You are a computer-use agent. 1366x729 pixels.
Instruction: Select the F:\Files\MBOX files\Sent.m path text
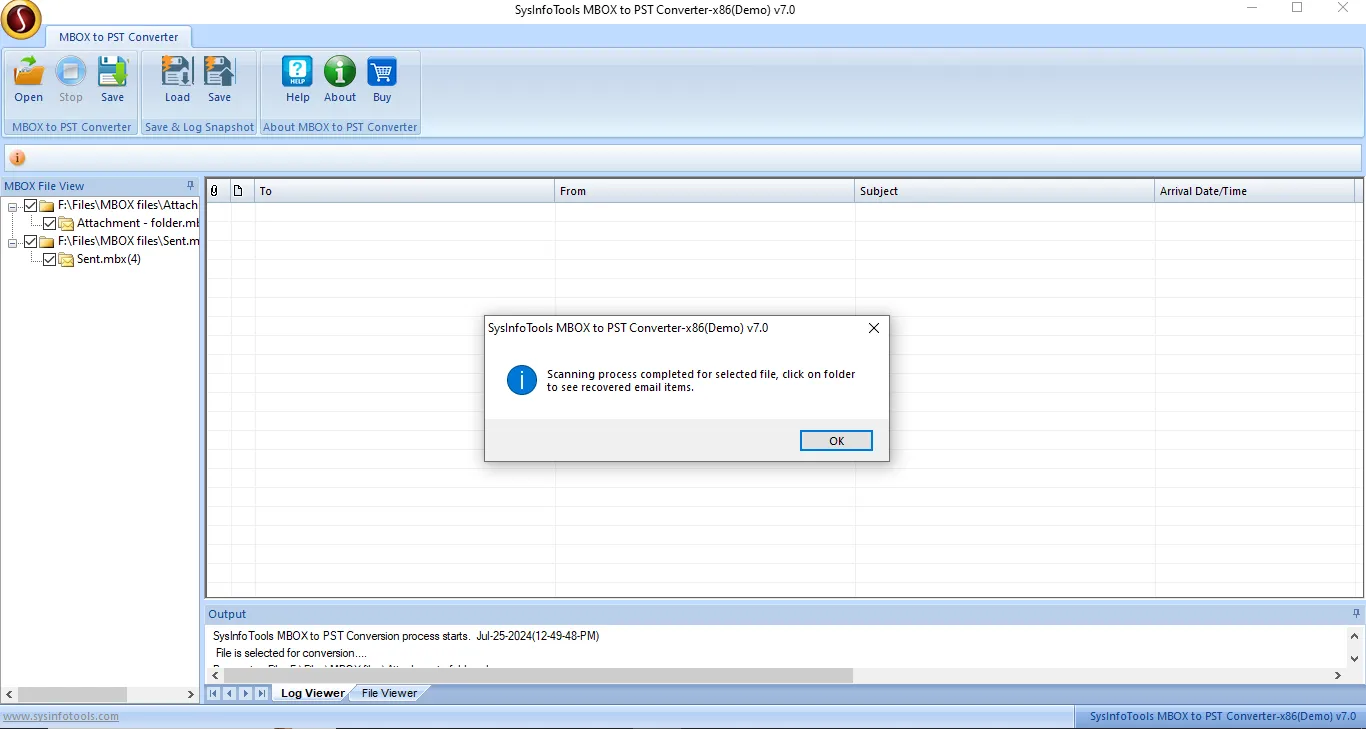[128, 241]
